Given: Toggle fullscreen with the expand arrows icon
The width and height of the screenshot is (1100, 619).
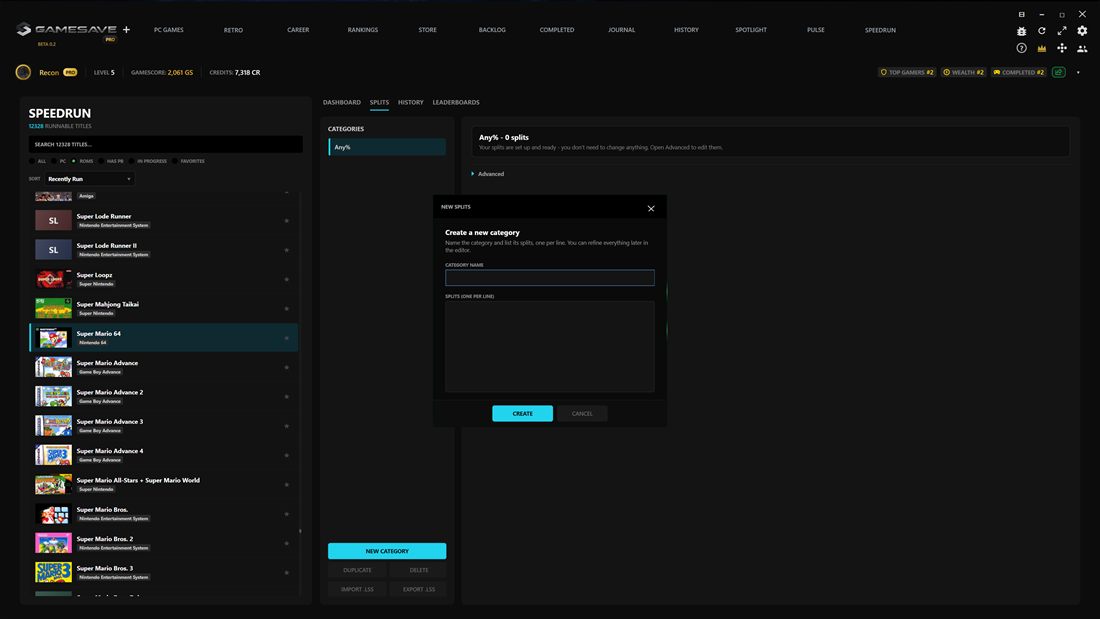Looking at the screenshot, I should point(1062,31).
